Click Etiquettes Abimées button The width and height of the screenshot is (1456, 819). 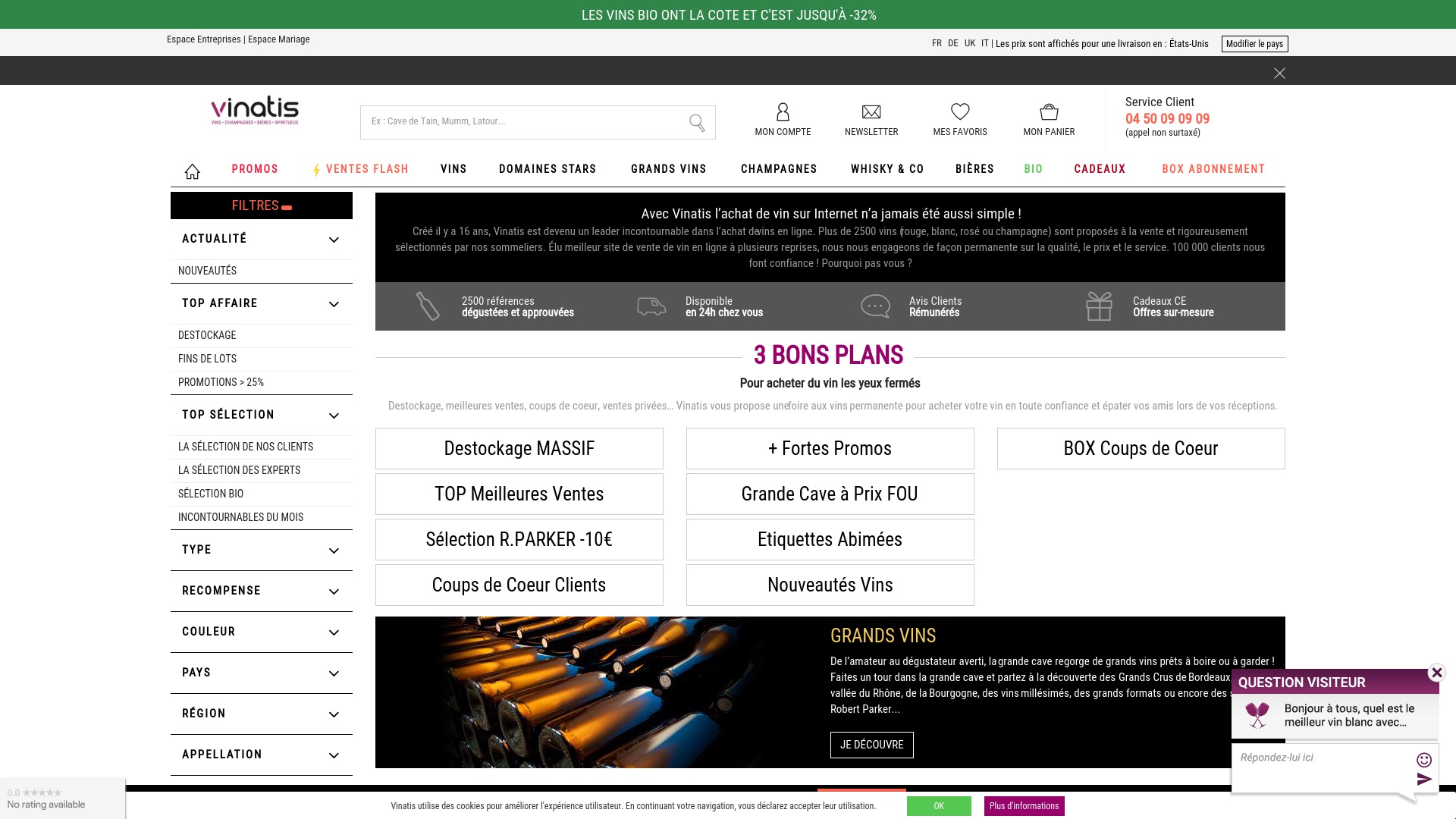pyautogui.click(x=830, y=539)
